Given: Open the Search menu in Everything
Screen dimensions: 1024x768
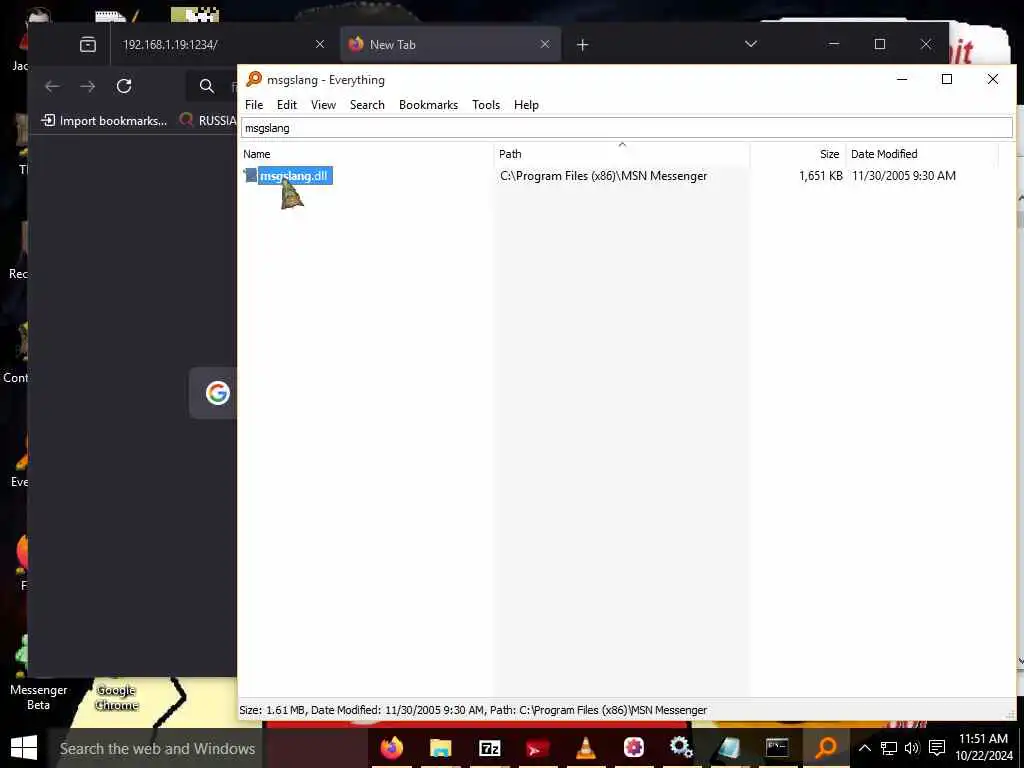Looking at the screenshot, I should (367, 104).
